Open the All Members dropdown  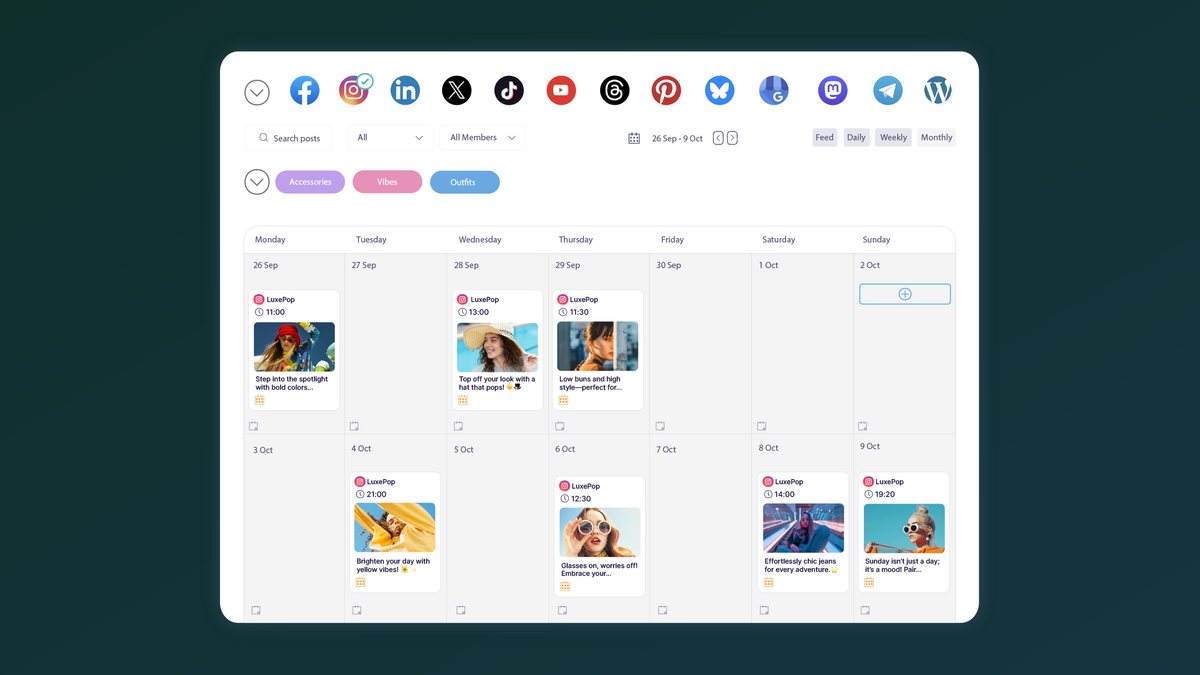[x=483, y=138]
